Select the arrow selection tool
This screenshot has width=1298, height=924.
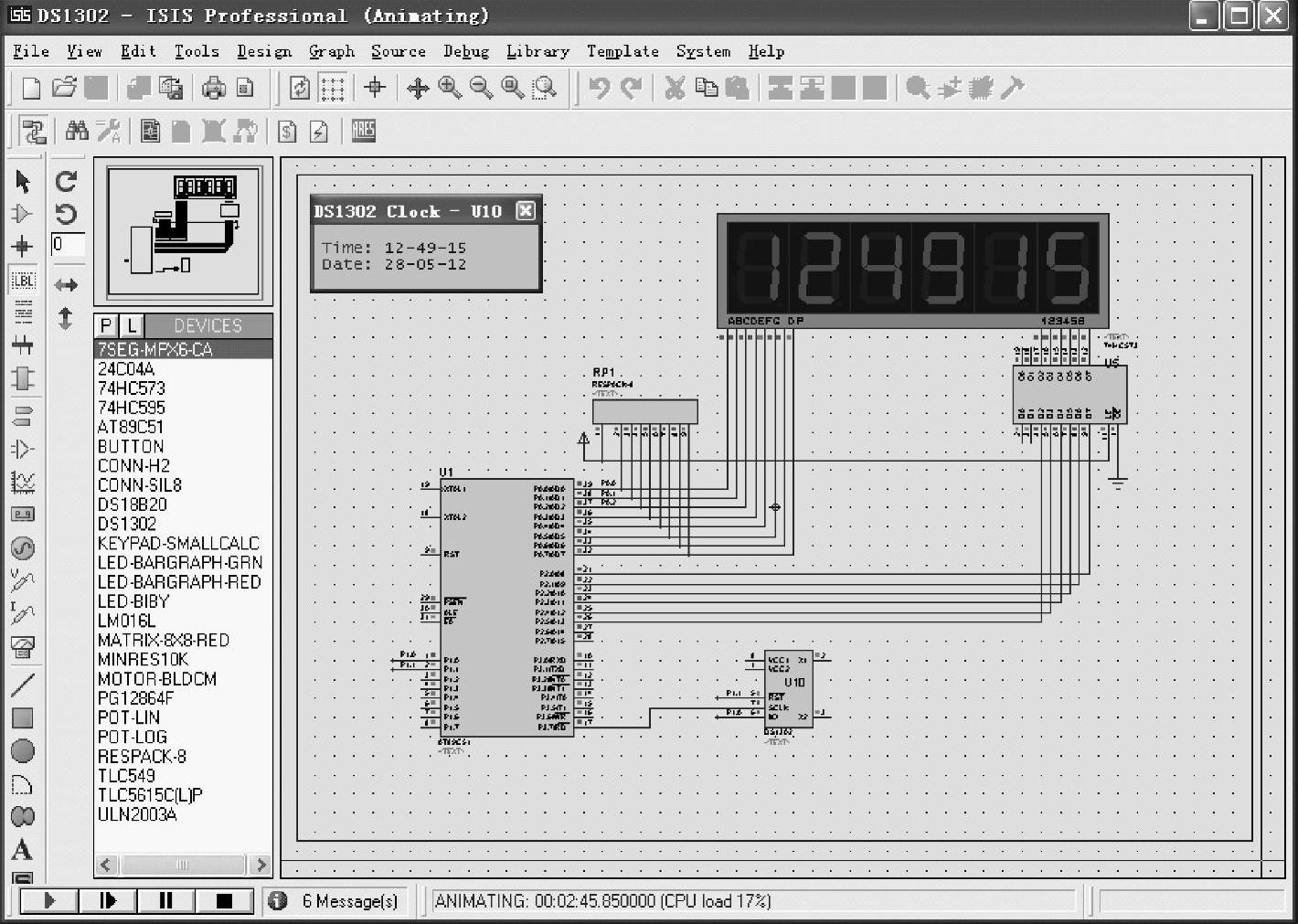tap(23, 182)
